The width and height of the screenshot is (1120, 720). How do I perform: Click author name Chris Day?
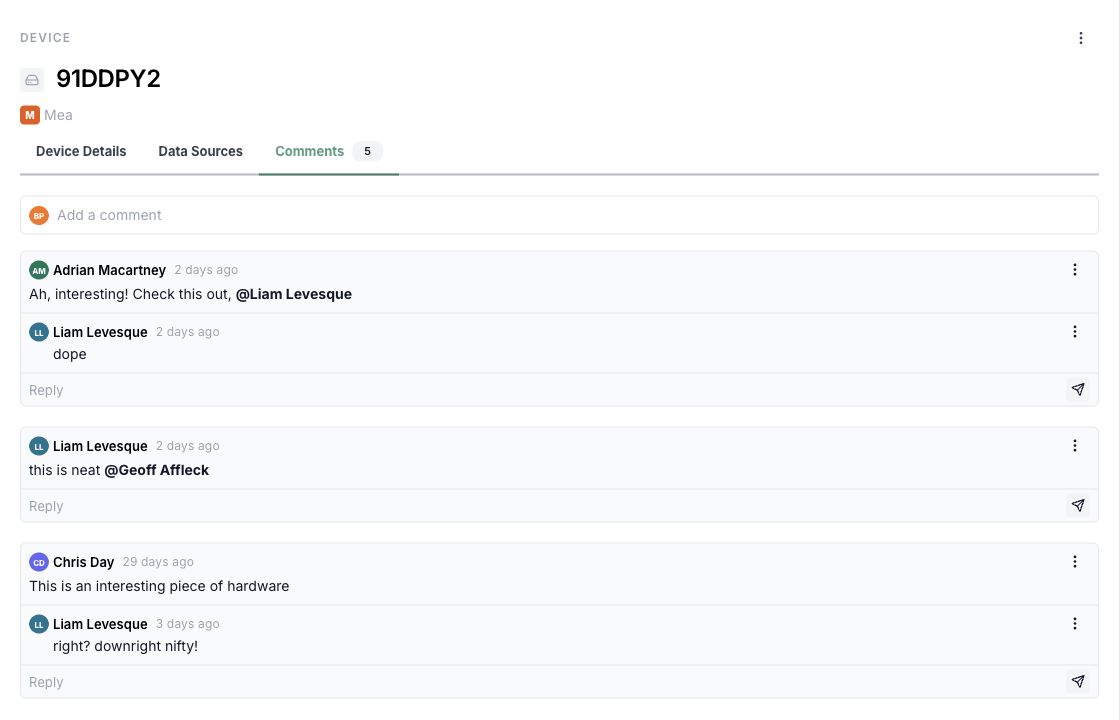click(84, 562)
